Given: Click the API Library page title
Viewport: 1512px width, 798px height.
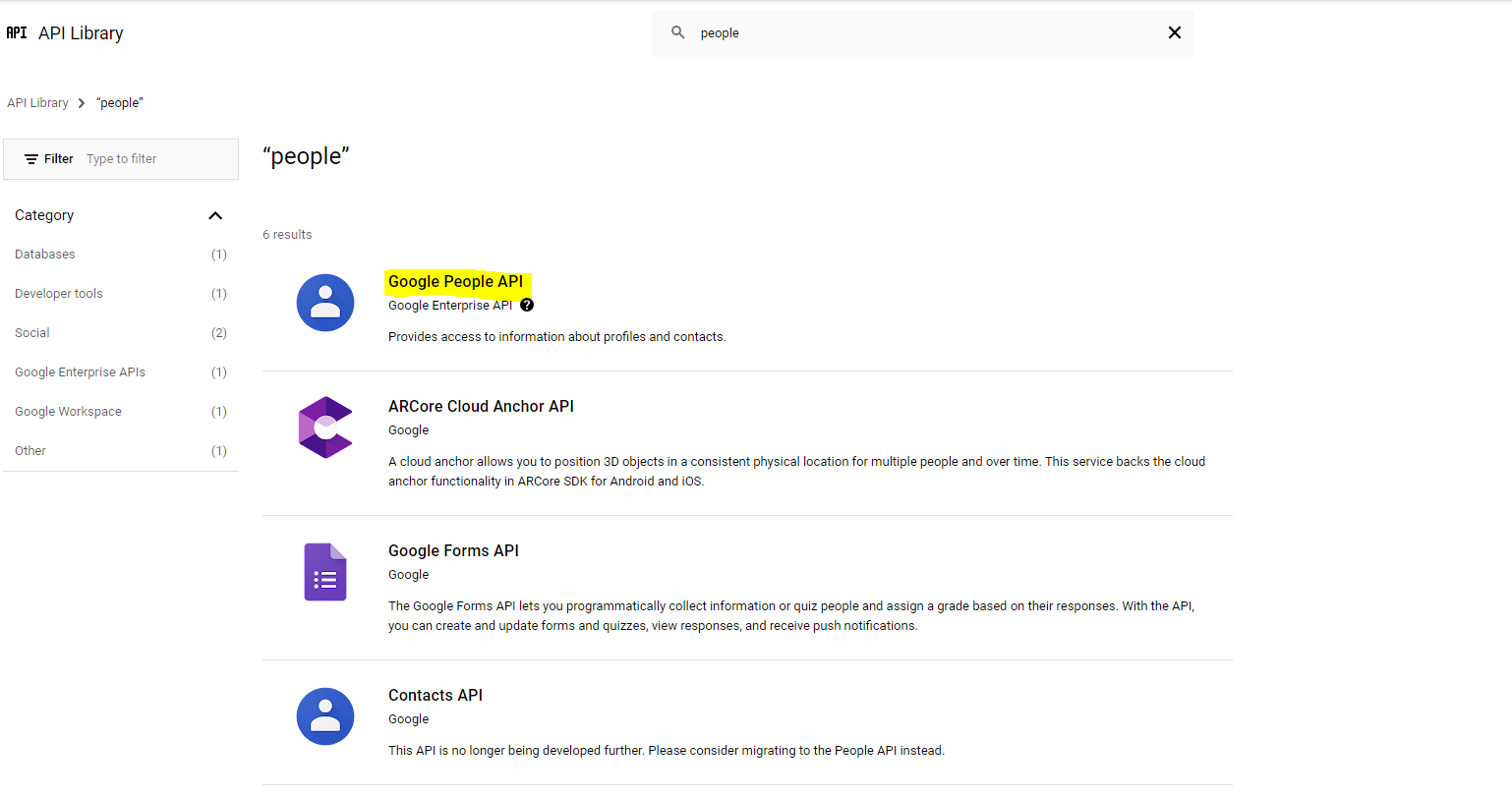Looking at the screenshot, I should [81, 33].
